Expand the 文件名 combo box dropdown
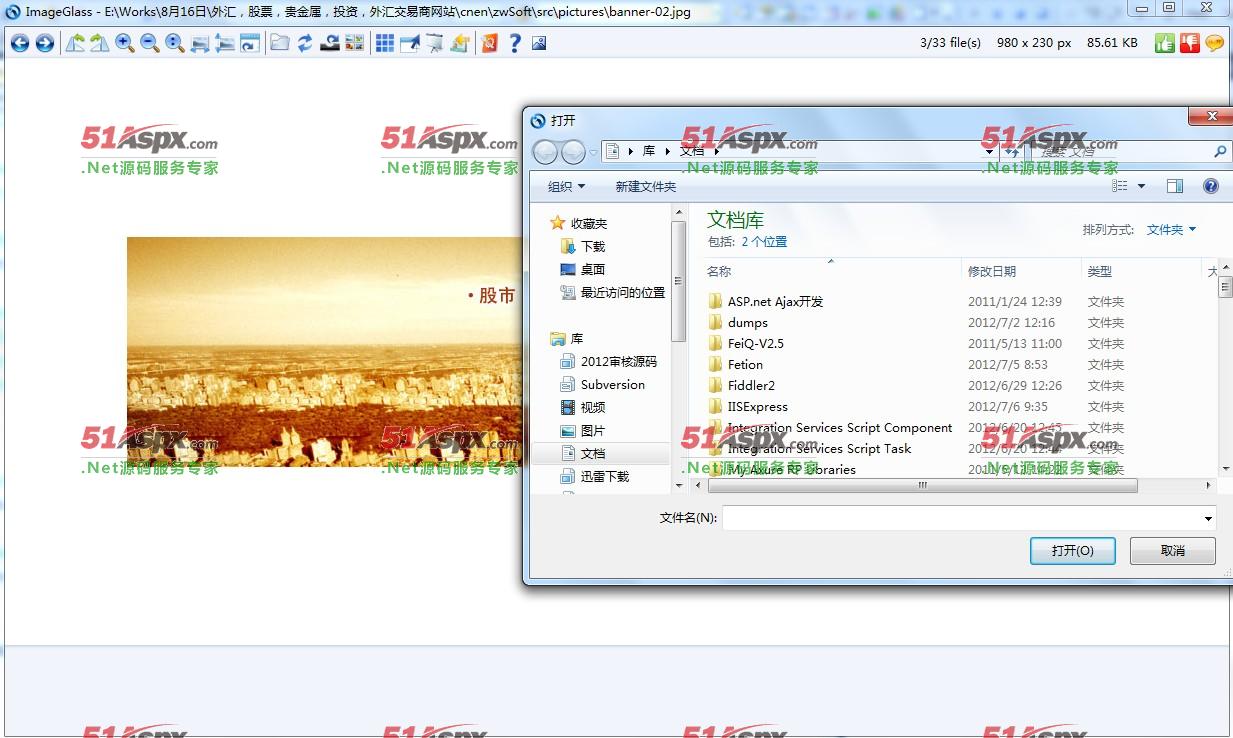Screen dimensions: 1233x738 pos(1208,518)
